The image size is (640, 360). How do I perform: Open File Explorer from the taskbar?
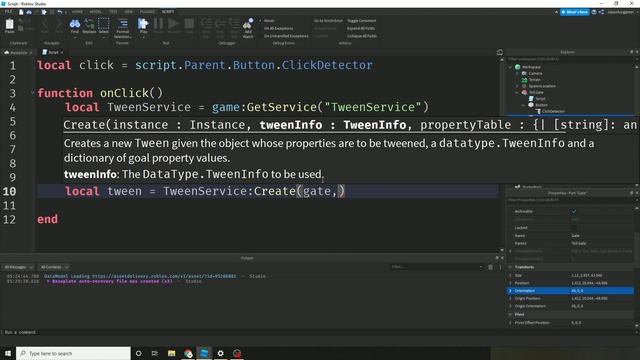[171, 353]
